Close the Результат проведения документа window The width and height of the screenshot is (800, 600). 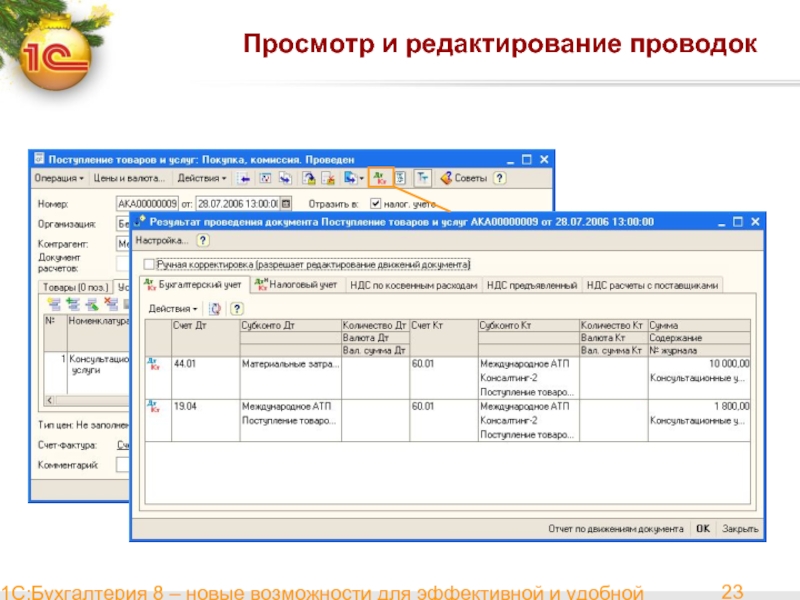click(756, 222)
